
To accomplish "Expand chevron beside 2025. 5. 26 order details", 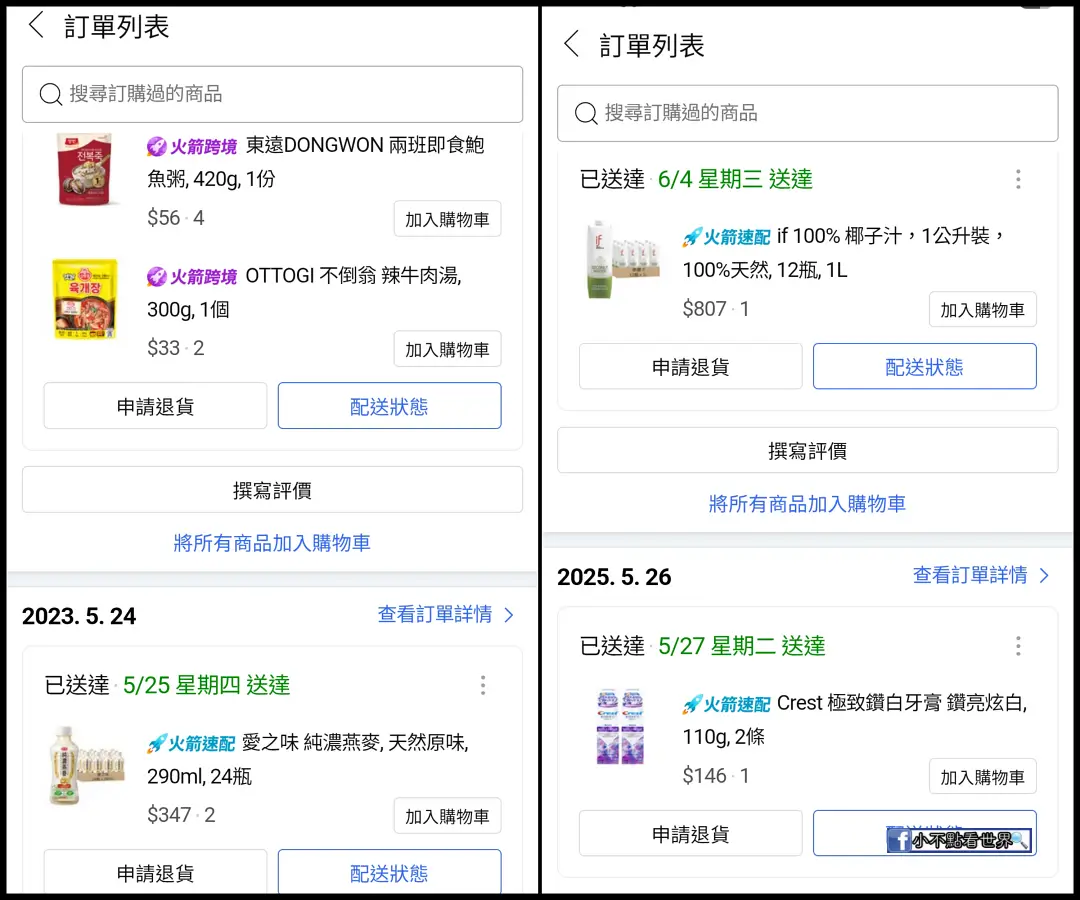I will click(1044, 576).
